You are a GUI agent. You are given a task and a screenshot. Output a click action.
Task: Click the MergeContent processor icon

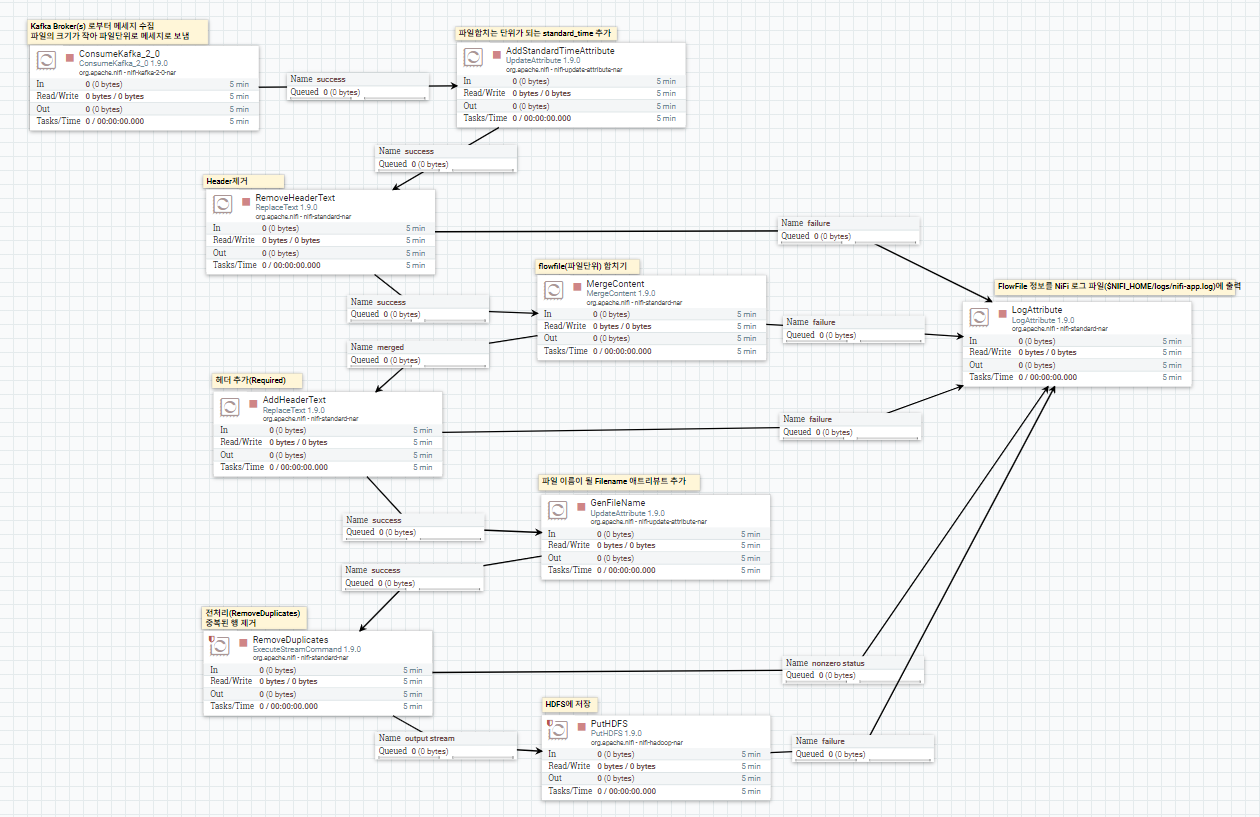tap(556, 289)
